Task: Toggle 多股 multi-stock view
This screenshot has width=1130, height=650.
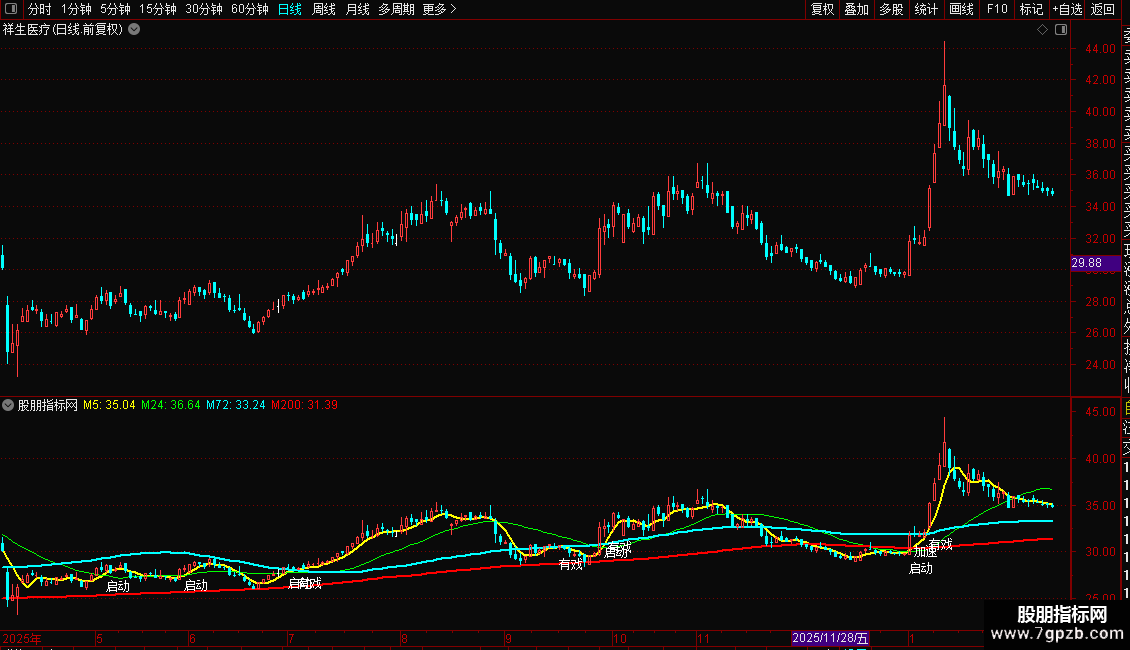Action: tap(891, 10)
